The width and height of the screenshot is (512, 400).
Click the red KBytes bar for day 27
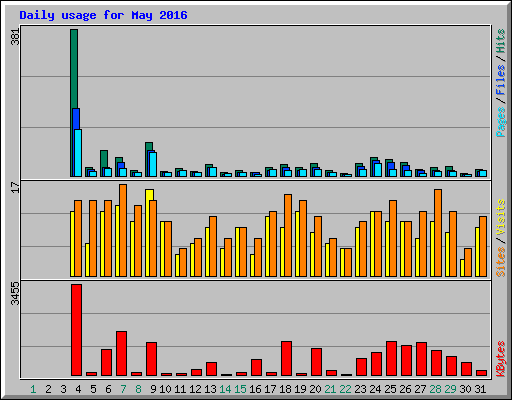pyautogui.click(x=421, y=359)
